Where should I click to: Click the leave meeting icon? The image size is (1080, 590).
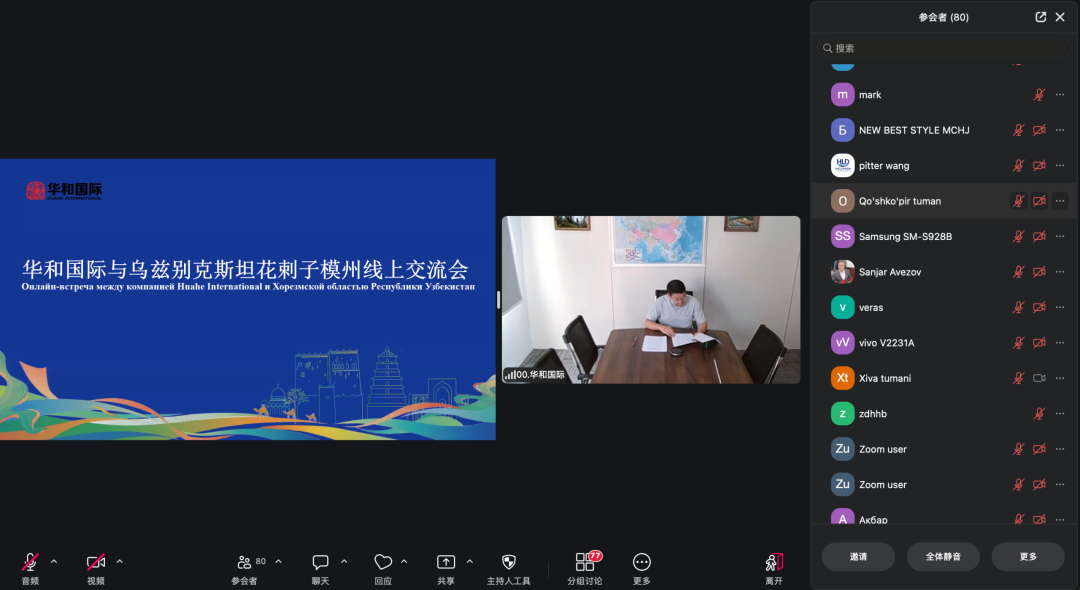773,562
